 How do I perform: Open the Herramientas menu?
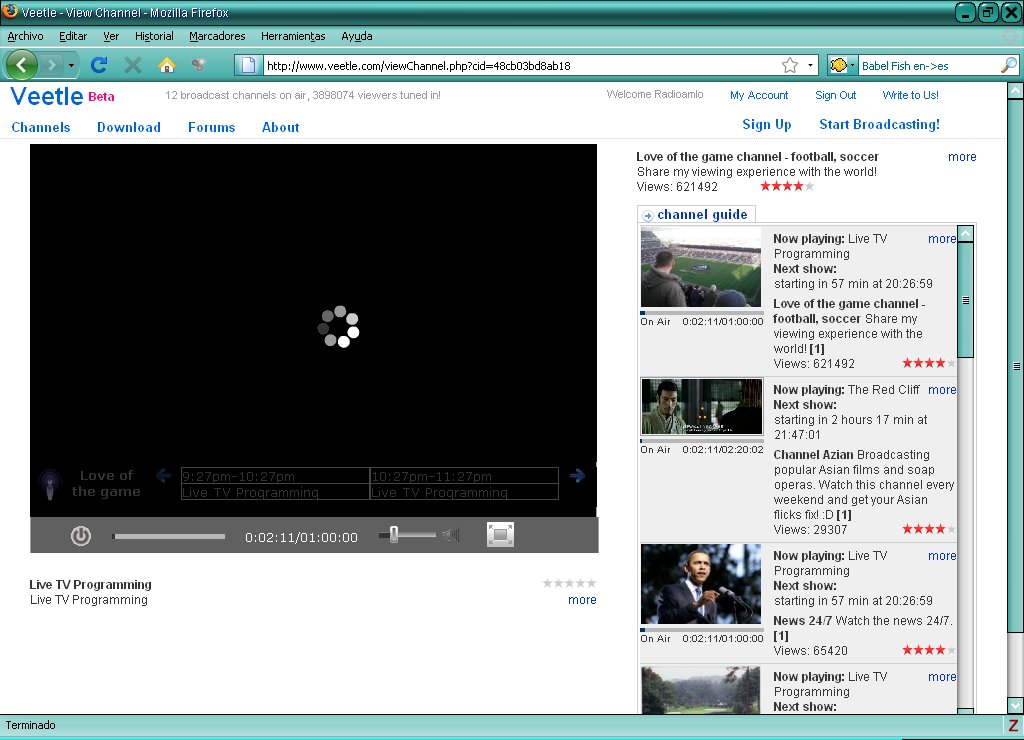tap(293, 37)
